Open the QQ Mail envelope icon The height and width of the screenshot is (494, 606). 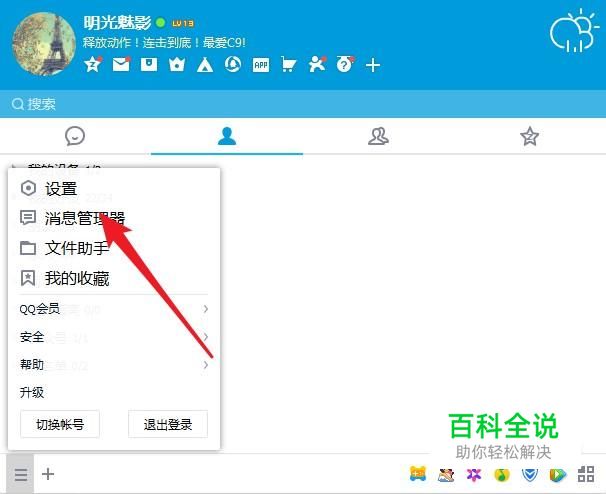pyautogui.click(x=121, y=64)
